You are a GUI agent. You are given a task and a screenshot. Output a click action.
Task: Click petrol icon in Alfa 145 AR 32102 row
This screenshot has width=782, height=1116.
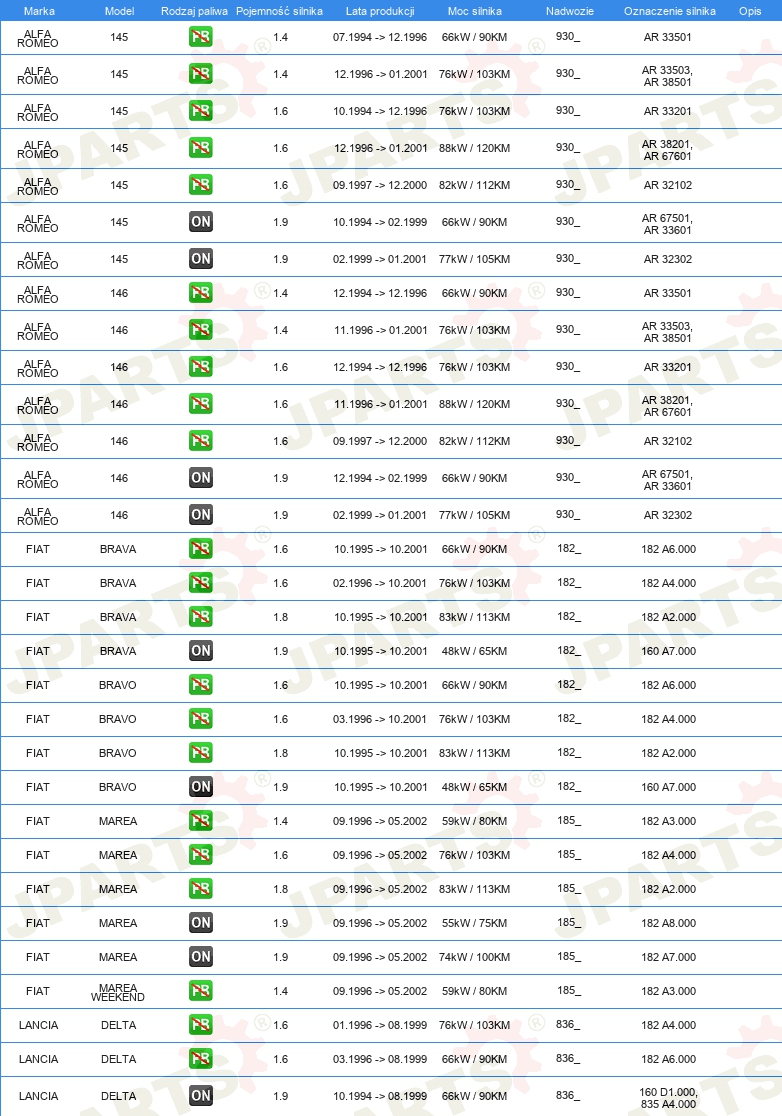point(201,185)
